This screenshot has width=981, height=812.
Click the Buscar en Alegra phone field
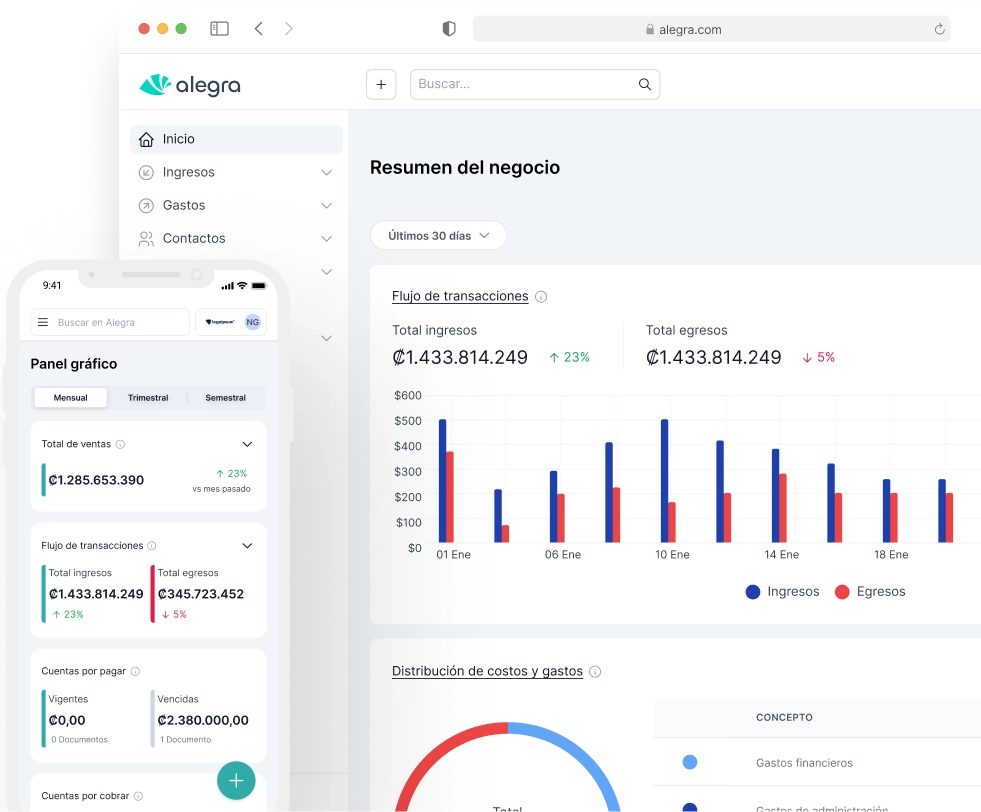coord(110,322)
